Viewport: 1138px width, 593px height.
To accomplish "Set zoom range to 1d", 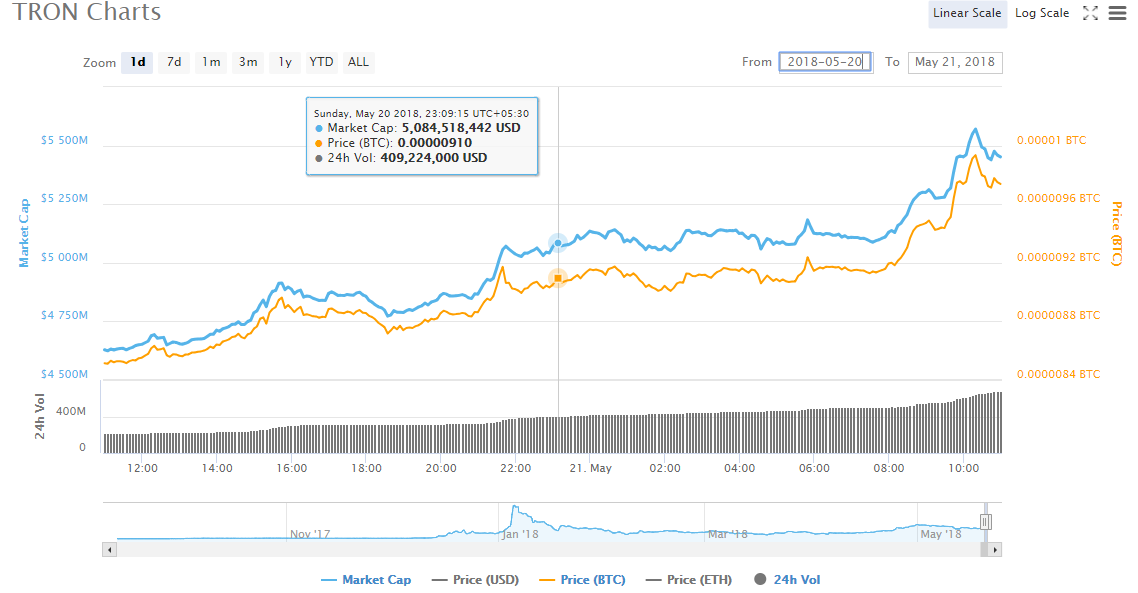I will click(137, 62).
